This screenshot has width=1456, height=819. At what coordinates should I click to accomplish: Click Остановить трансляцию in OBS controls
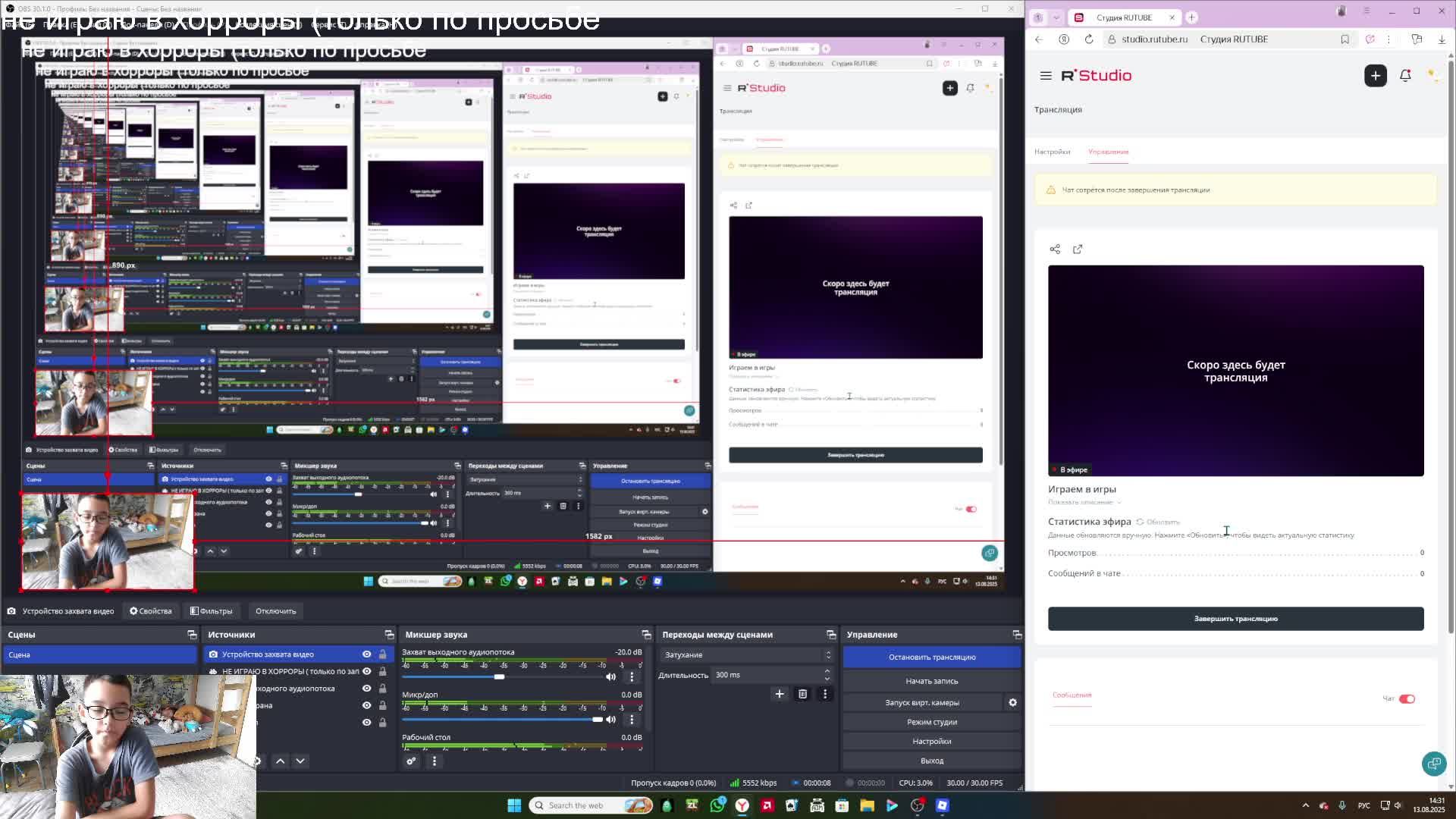pos(931,657)
